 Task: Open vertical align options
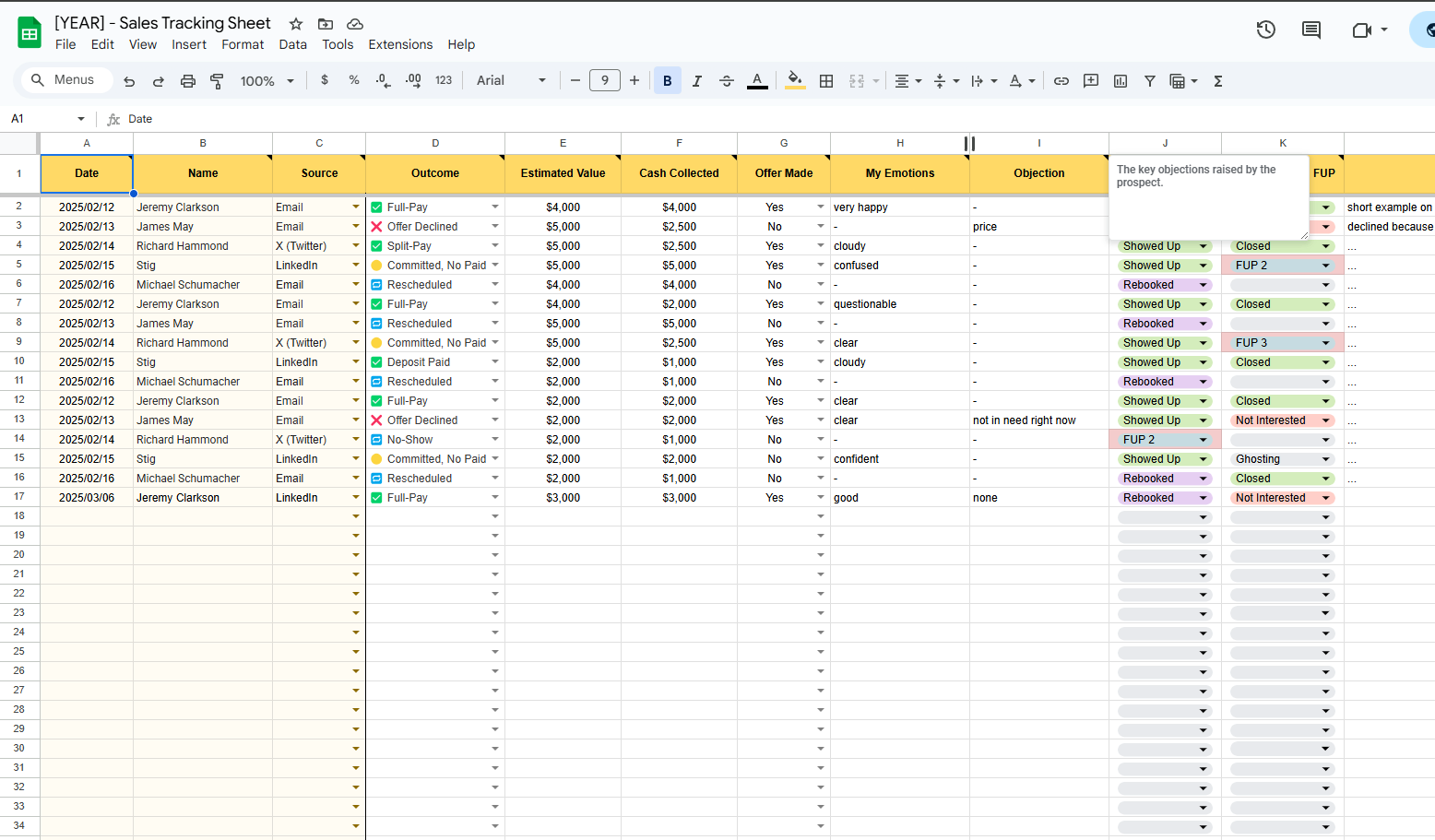point(946,81)
